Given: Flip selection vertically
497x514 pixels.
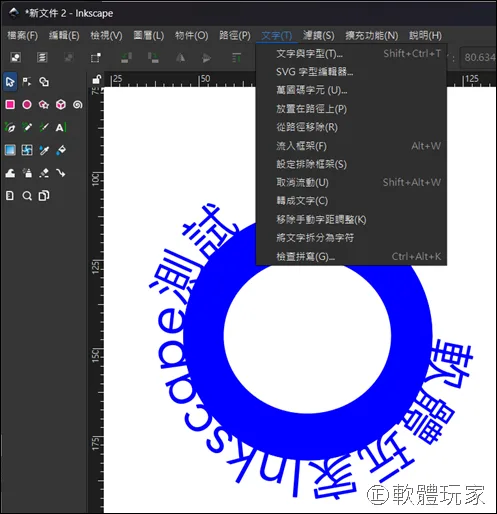Looking at the screenshot, I should (206, 57).
